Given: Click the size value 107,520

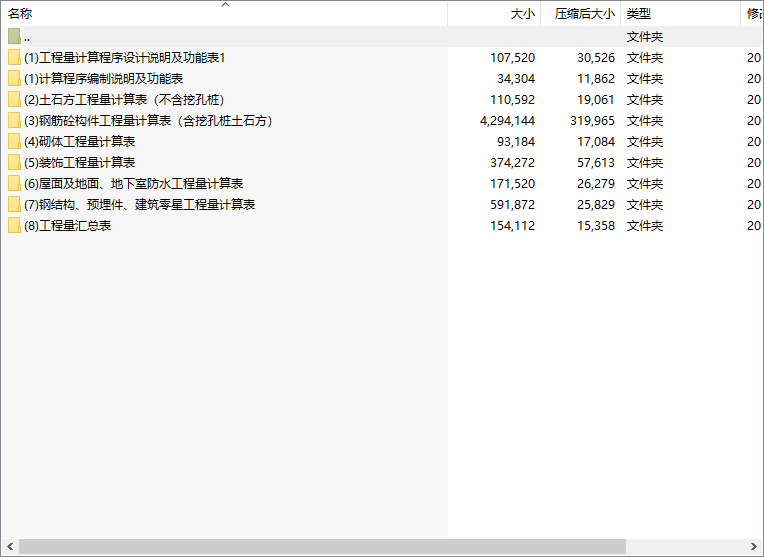Looking at the screenshot, I should tap(513, 58).
